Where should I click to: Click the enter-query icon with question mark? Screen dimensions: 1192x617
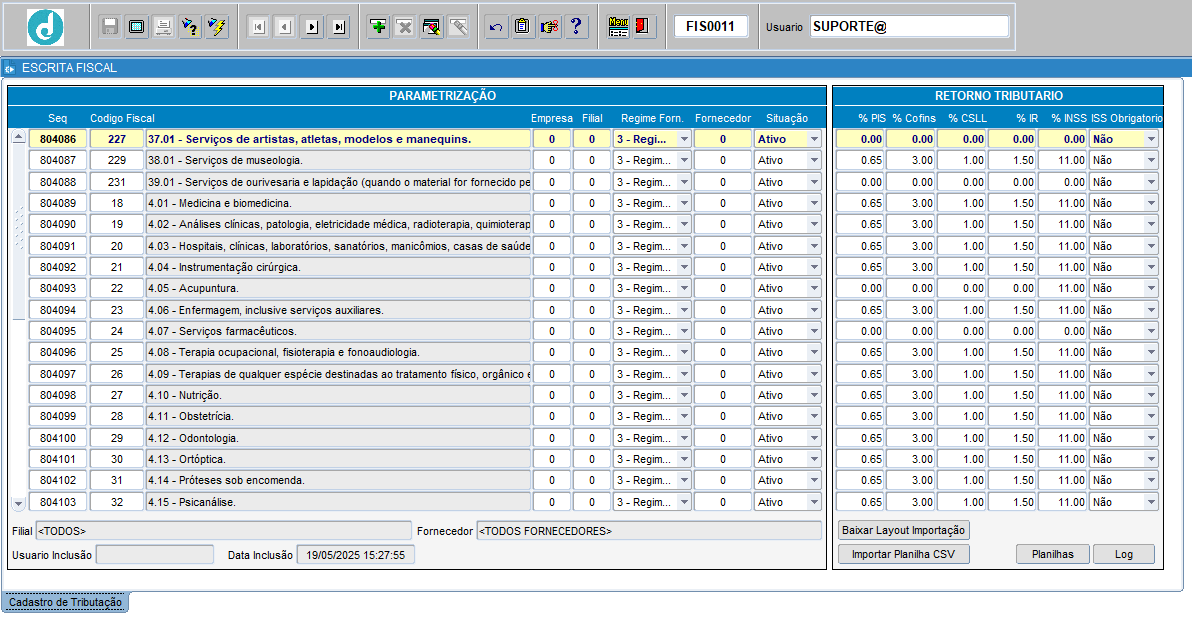190,27
